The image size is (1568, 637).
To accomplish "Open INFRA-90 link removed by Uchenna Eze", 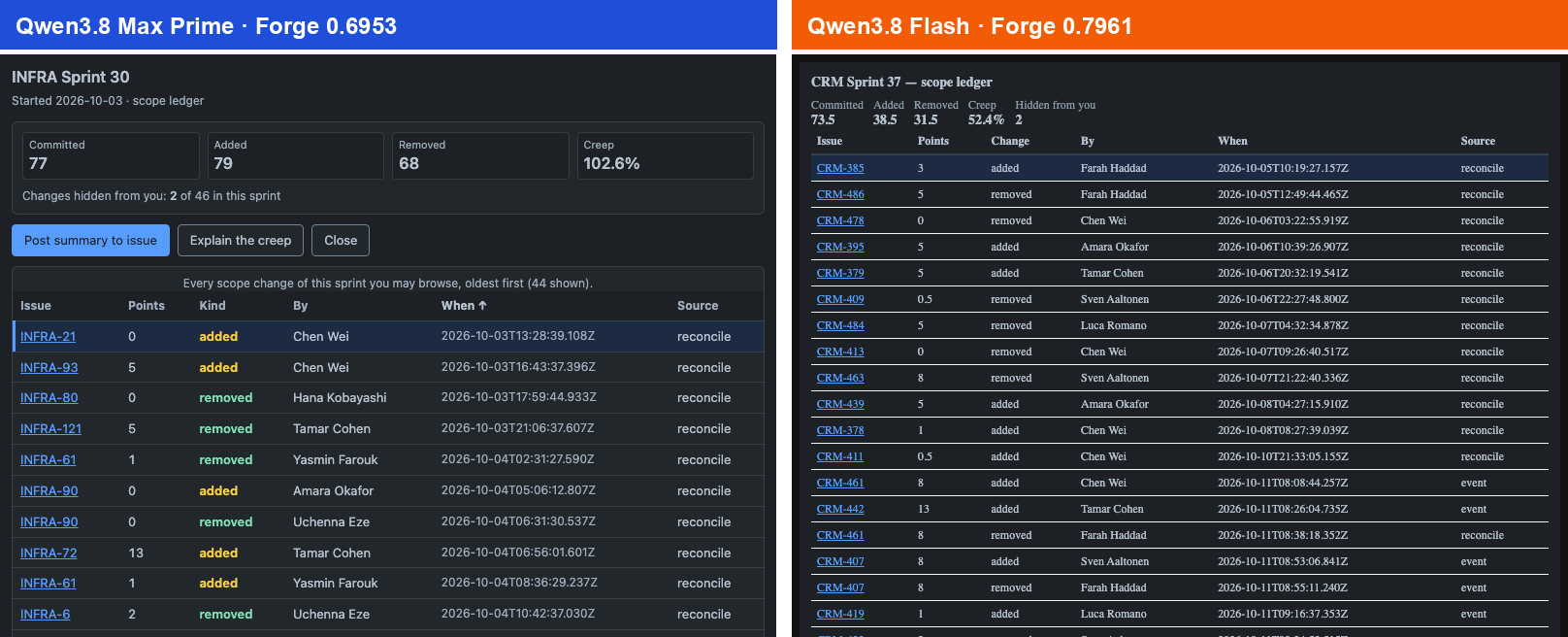I will coord(49,522).
